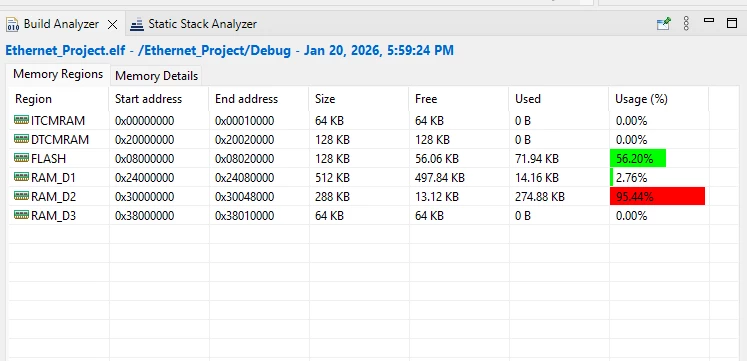The width and height of the screenshot is (747, 361).
Task: Click the FLASH 56.20% green usage bar
Action: [638, 159]
